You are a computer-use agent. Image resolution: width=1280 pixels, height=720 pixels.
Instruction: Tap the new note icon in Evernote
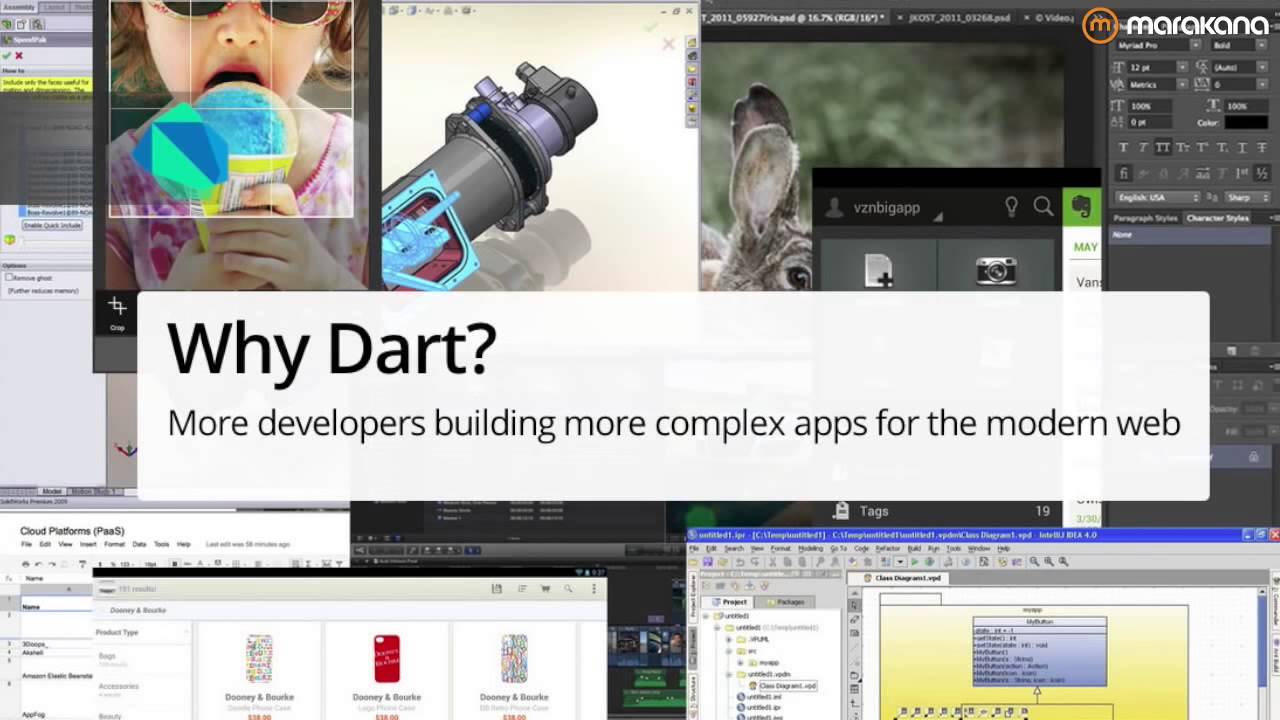[878, 270]
